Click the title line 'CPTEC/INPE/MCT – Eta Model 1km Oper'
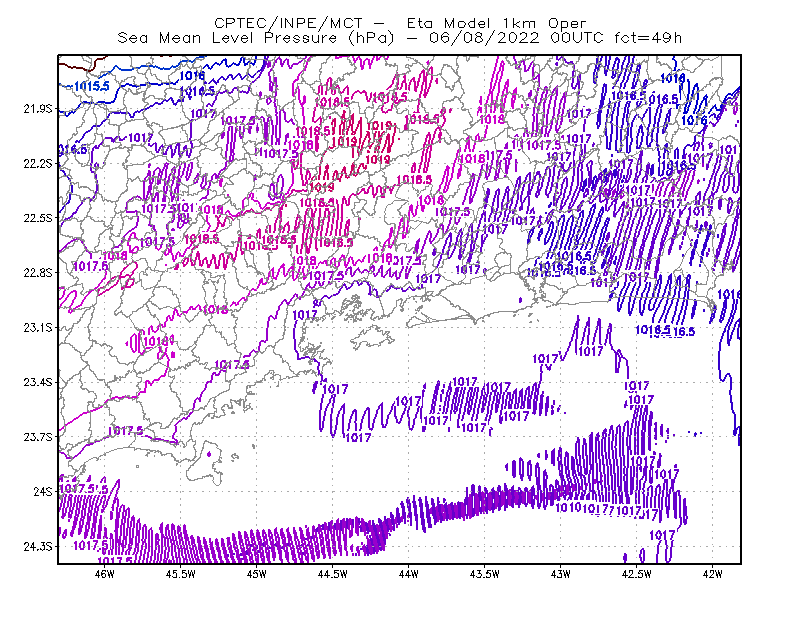Image resolution: width=800 pixels, height=618 pixels. [400, 23]
